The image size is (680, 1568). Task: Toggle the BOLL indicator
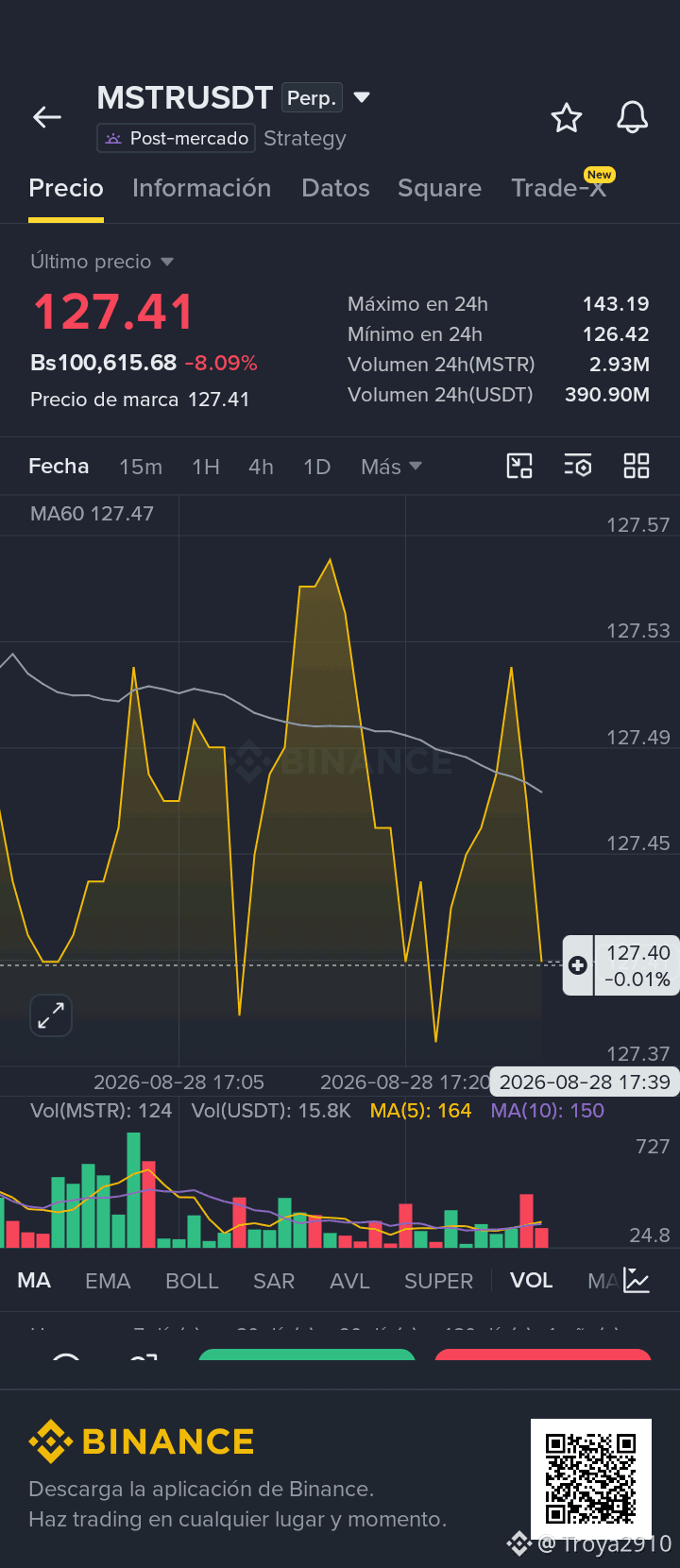[x=192, y=1281]
